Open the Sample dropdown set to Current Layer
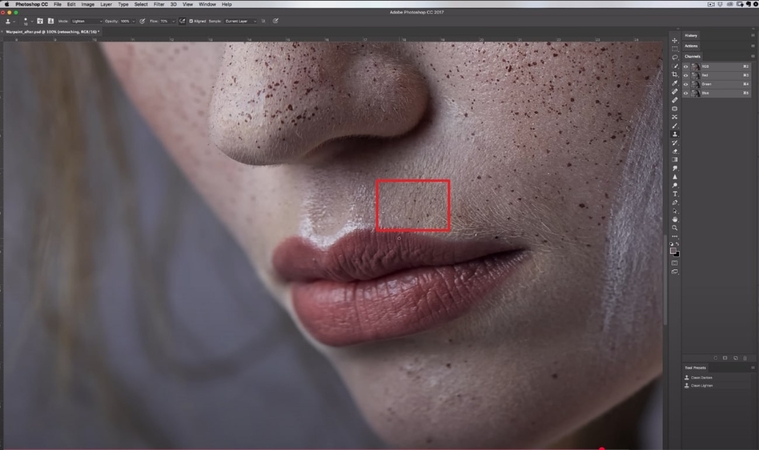Image resolution: width=759 pixels, height=450 pixels. (x=241, y=21)
